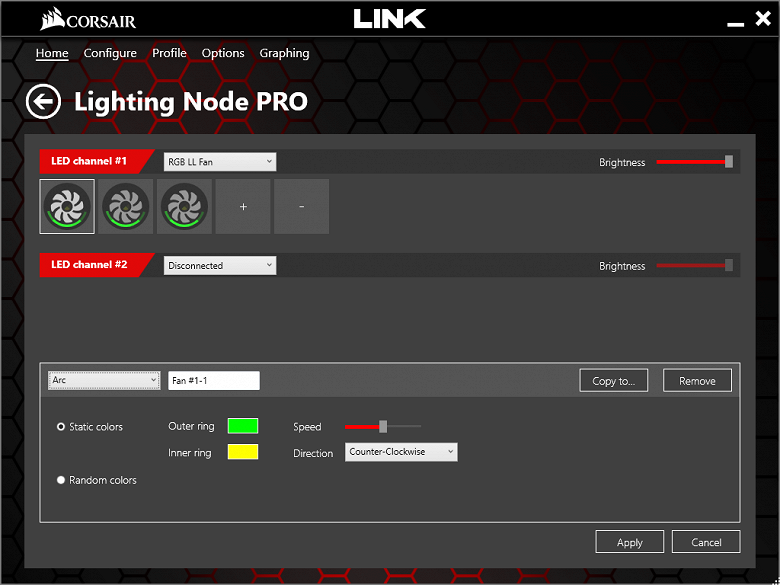
Task: Cancel the lighting changes
Action: coord(706,542)
